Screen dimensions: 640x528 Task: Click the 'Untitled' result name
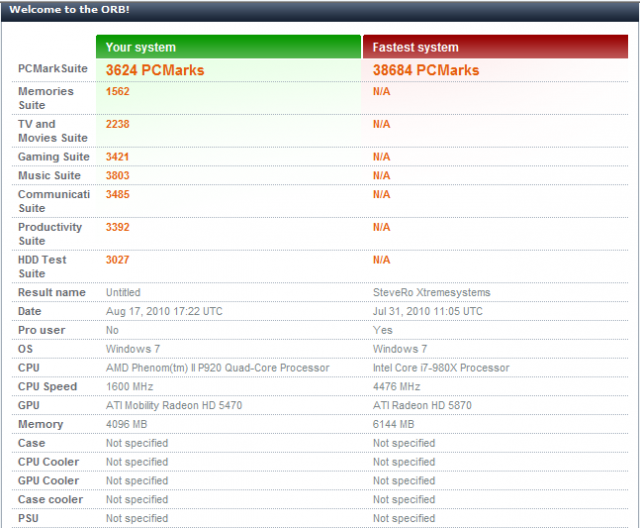123,293
